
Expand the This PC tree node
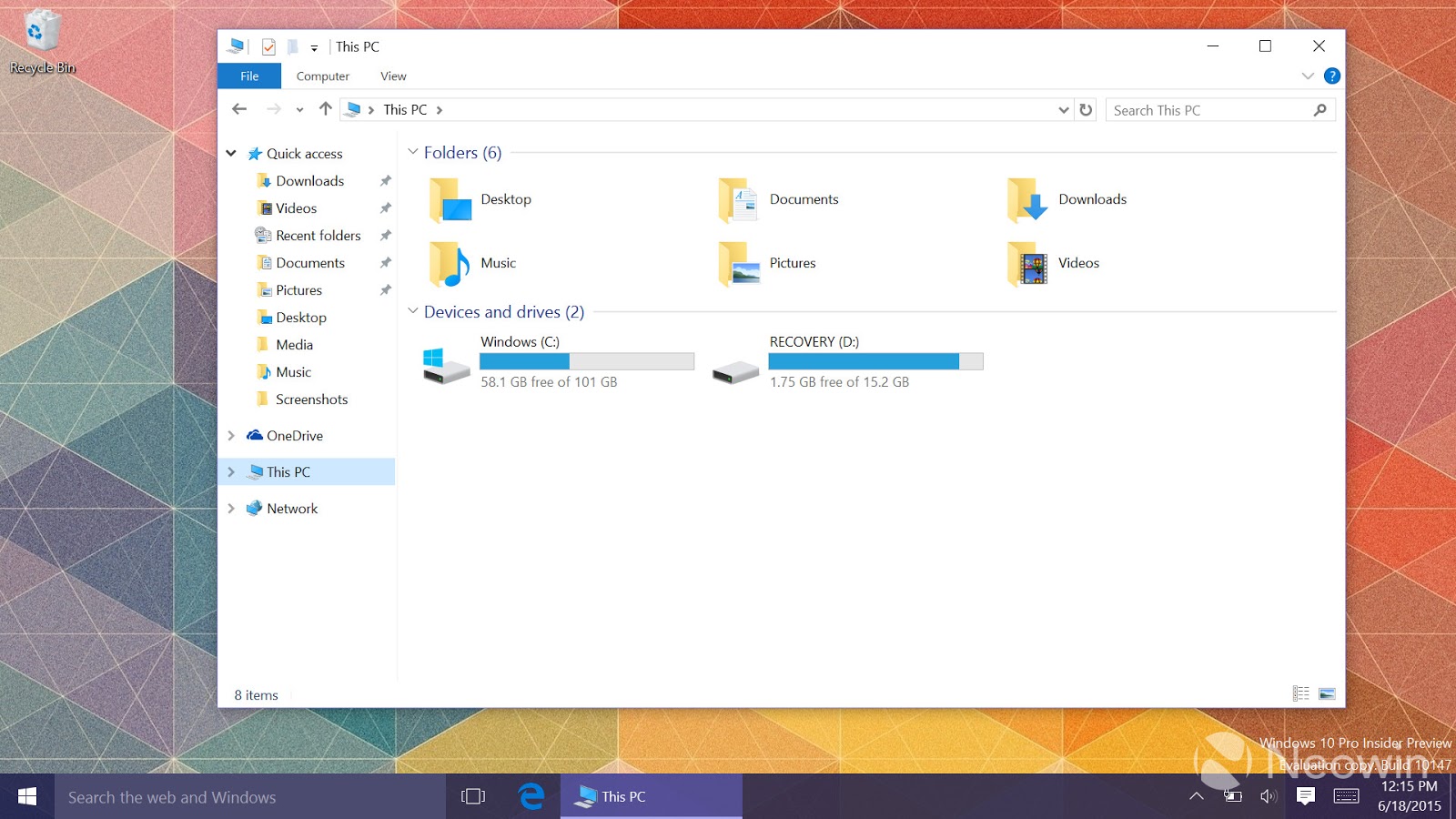click(x=231, y=472)
